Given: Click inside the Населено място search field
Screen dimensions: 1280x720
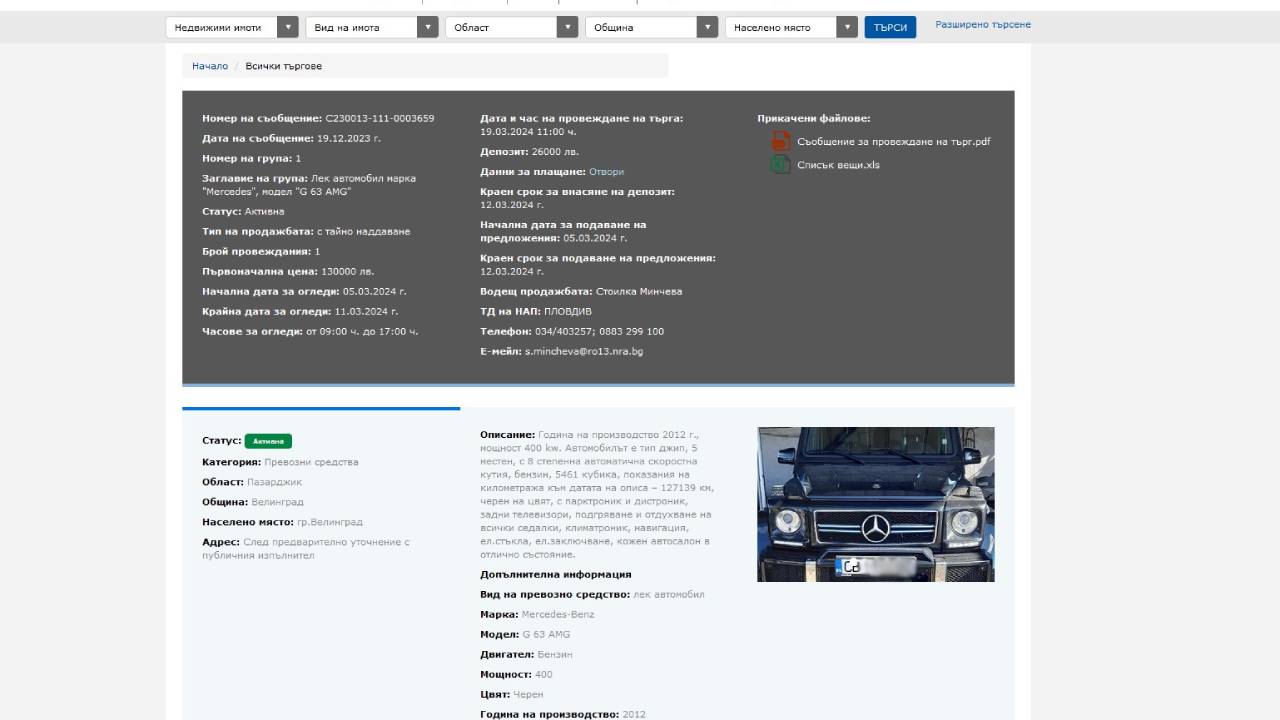Looking at the screenshot, I should click(780, 27).
